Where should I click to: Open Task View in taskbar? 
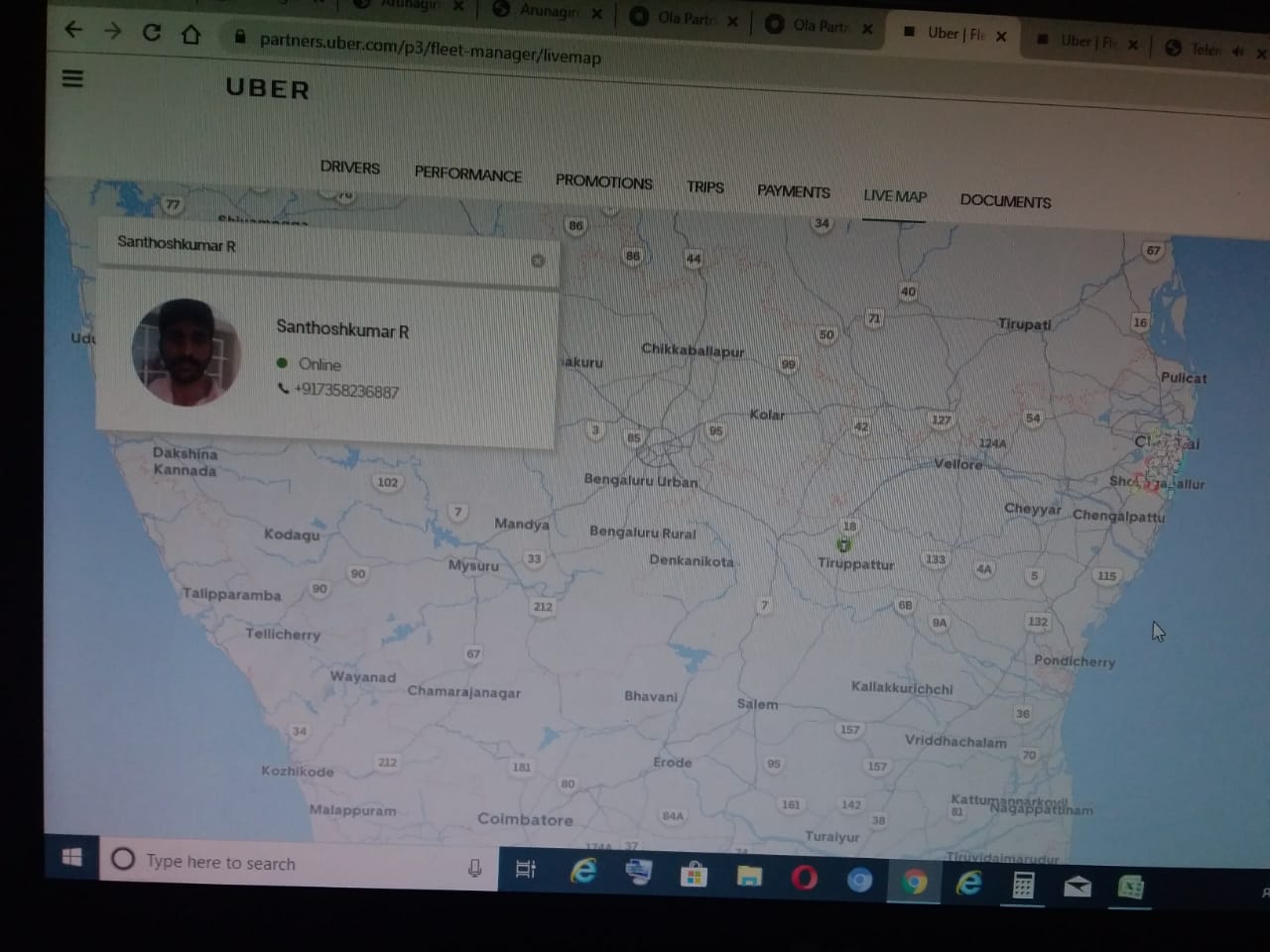pyautogui.click(x=526, y=870)
